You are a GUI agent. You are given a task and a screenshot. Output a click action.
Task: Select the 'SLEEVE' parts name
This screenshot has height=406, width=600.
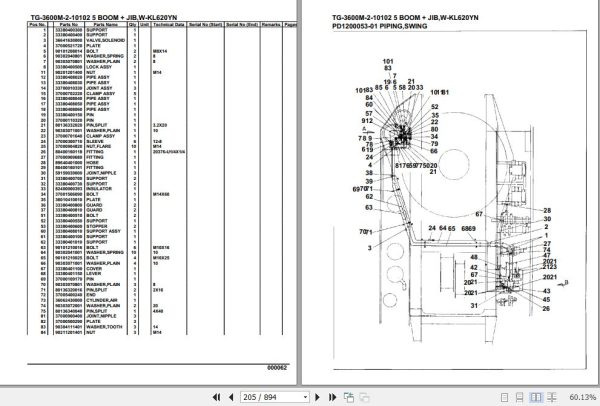(x=95, y=141)
